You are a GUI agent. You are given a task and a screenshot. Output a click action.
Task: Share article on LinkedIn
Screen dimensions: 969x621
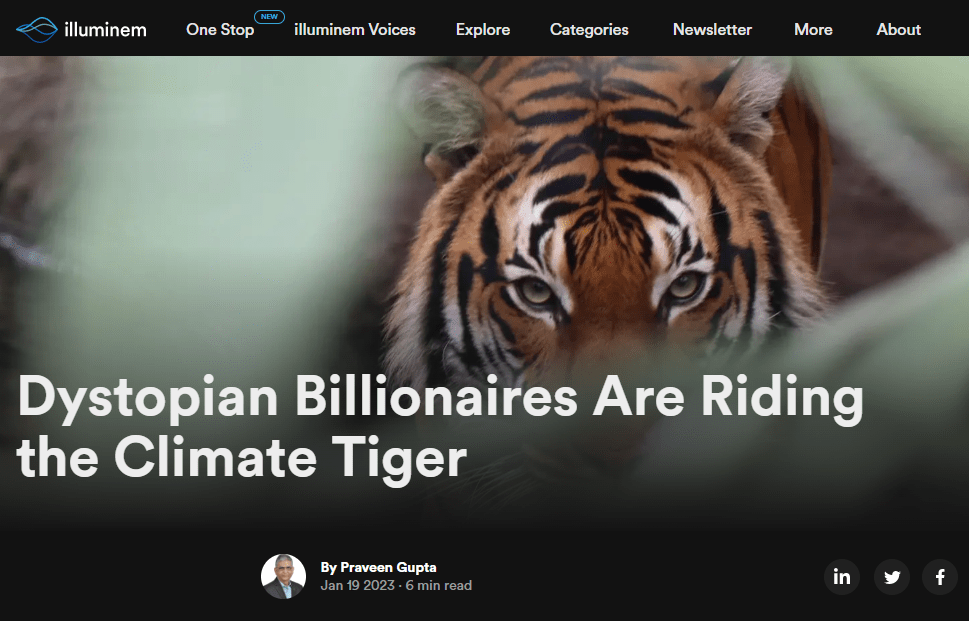click(x=842, y=577)
